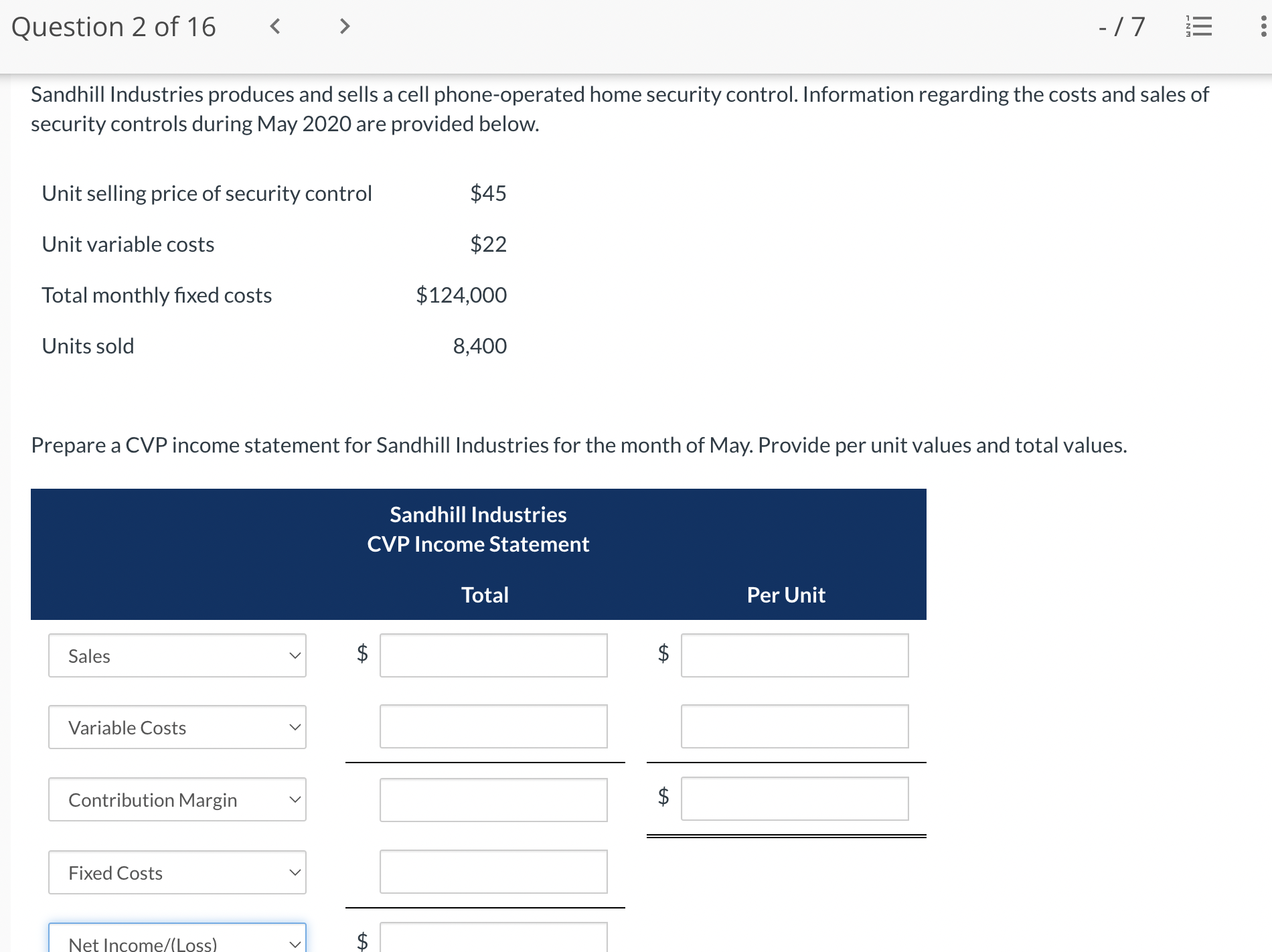Click the 'Unit variable costs' label
The image size is (1272, 952).
click(x=128, y=244)
